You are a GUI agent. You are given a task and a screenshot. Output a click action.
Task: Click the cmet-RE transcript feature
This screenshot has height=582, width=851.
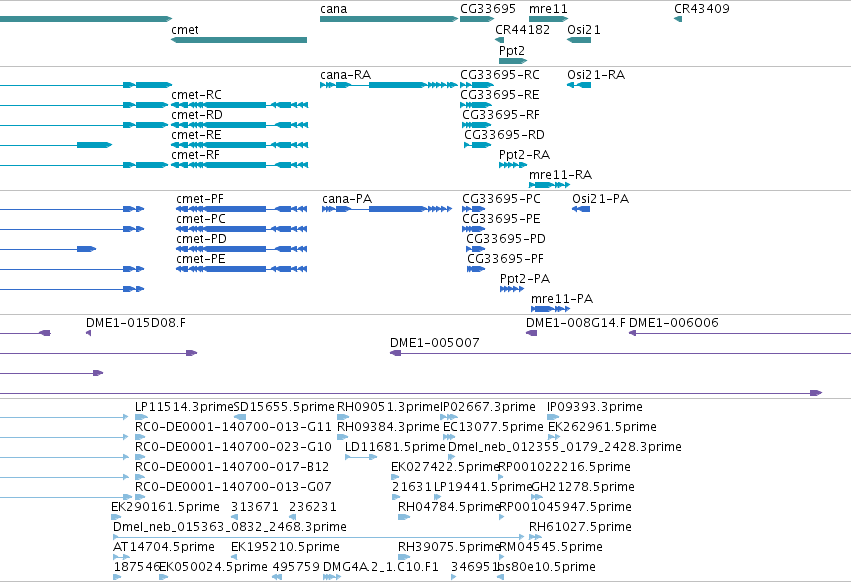(239, 145)
